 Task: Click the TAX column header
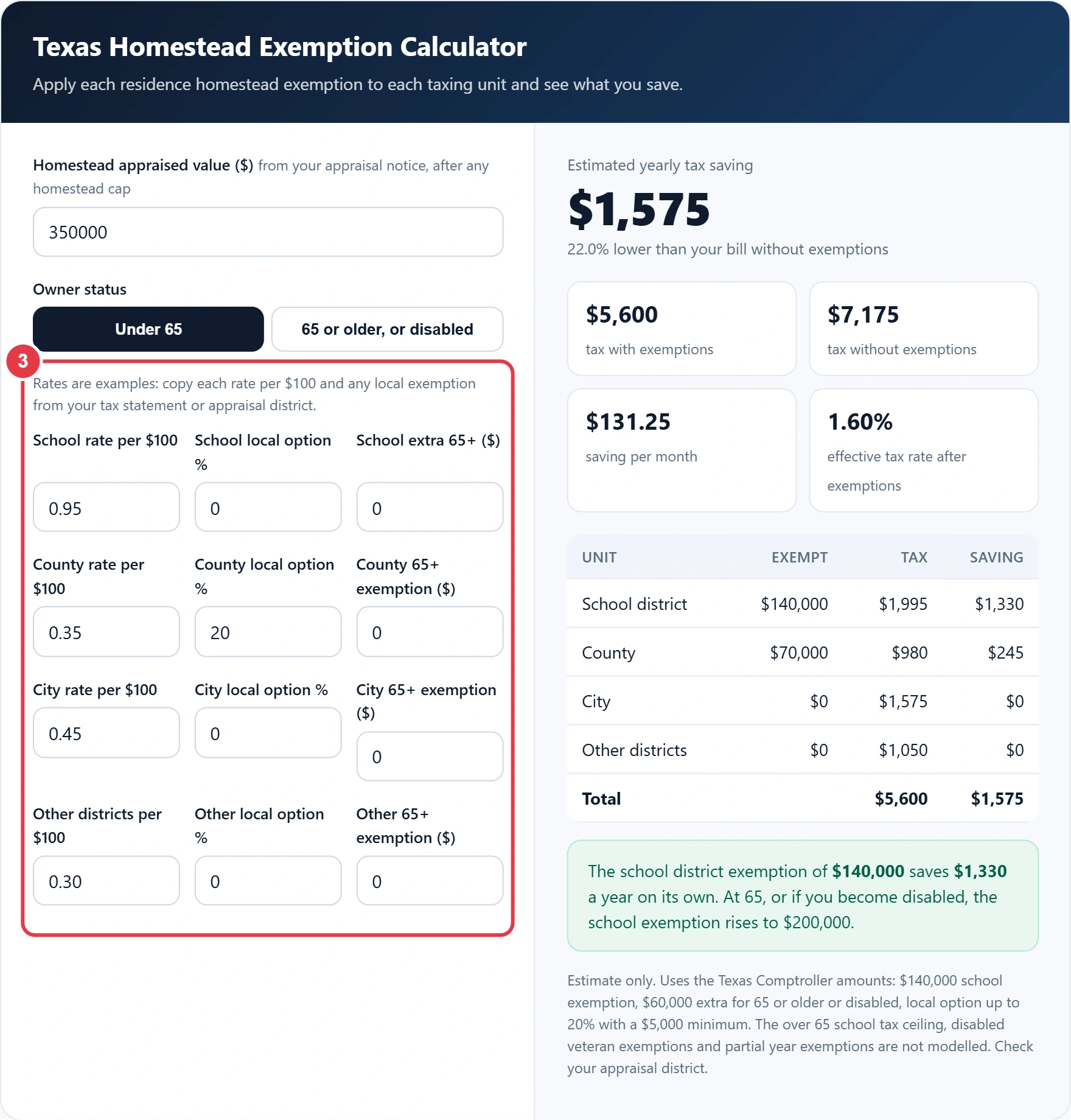point(914,557)
